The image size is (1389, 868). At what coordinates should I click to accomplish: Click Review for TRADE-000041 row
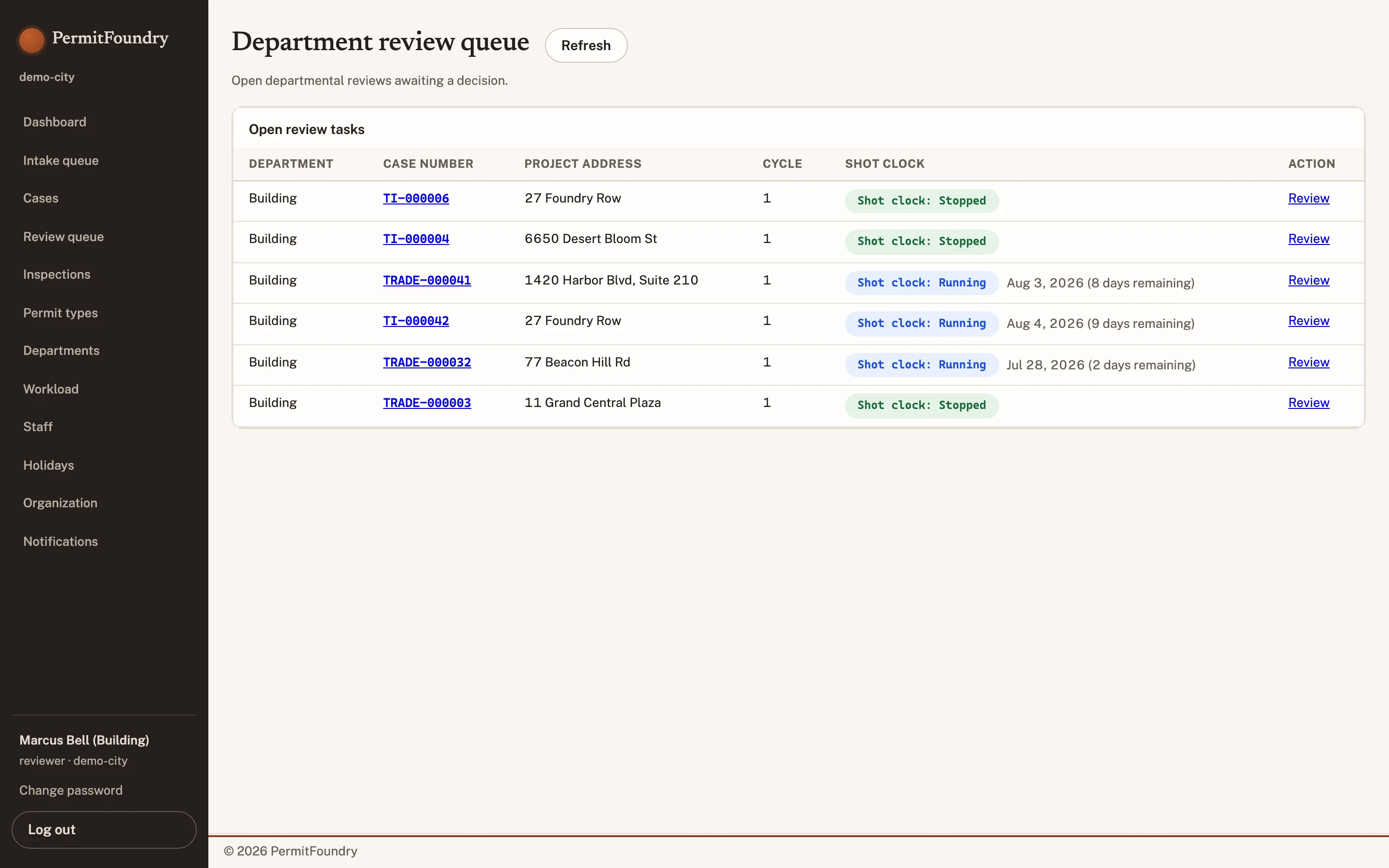1308,280
